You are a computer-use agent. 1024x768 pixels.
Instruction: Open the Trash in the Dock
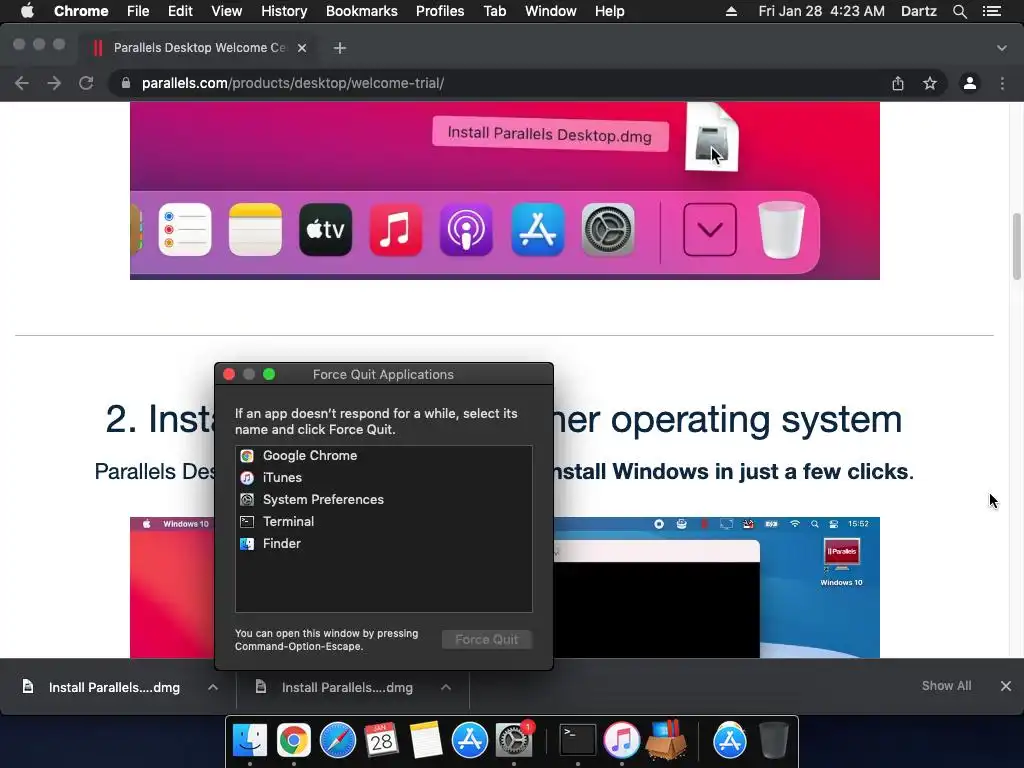click(x=774, y=741)
